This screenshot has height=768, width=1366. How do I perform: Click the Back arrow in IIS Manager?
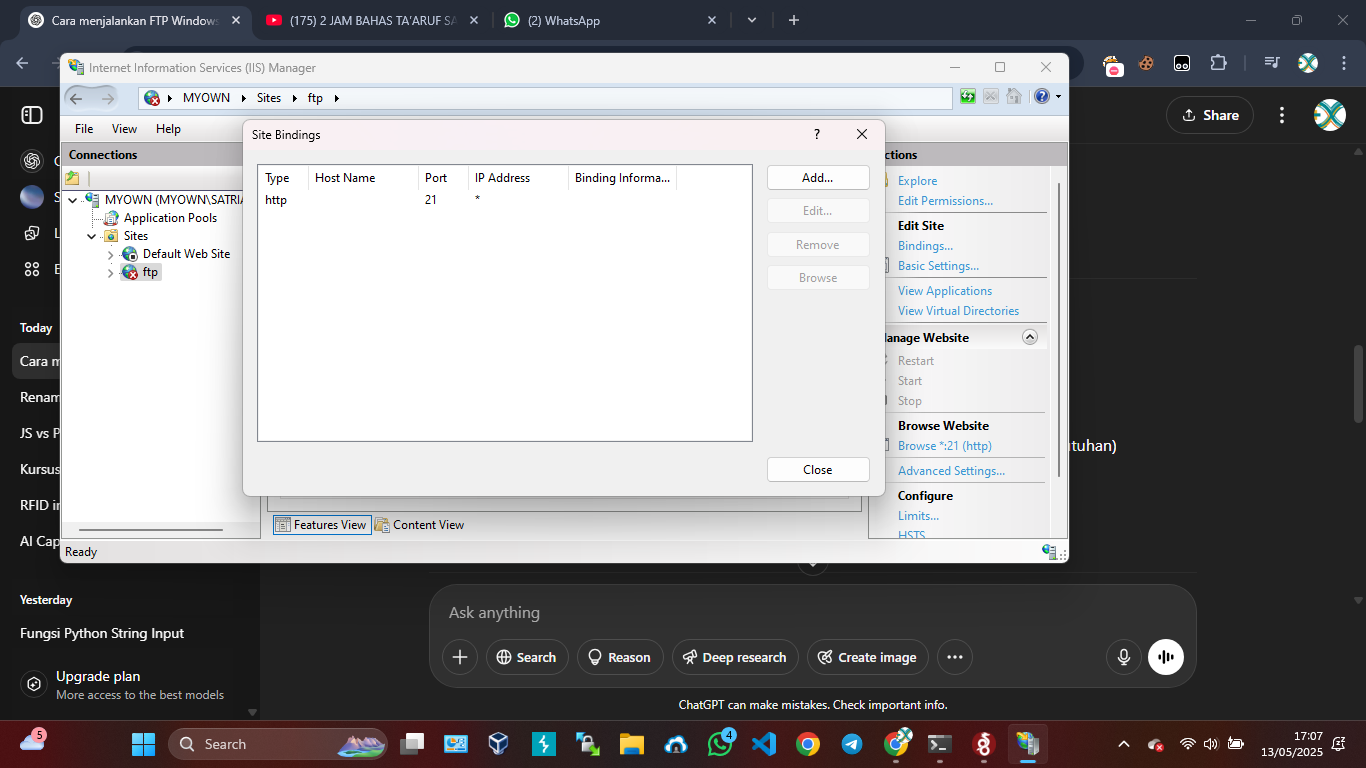click(x=76, y=98)
